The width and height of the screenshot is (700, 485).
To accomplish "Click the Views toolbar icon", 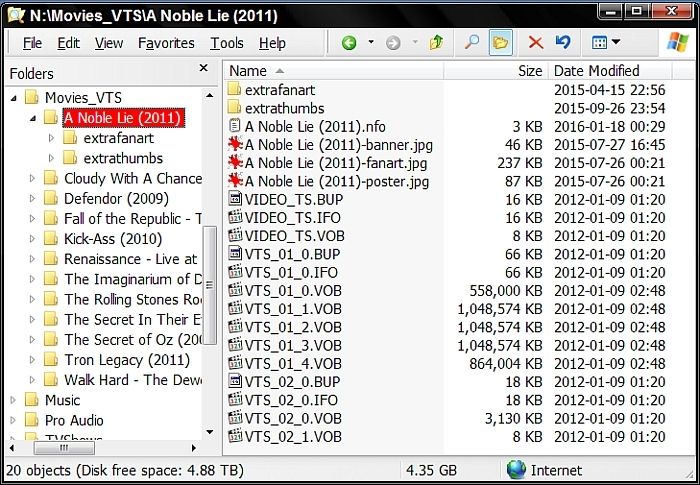I will 599,42.
